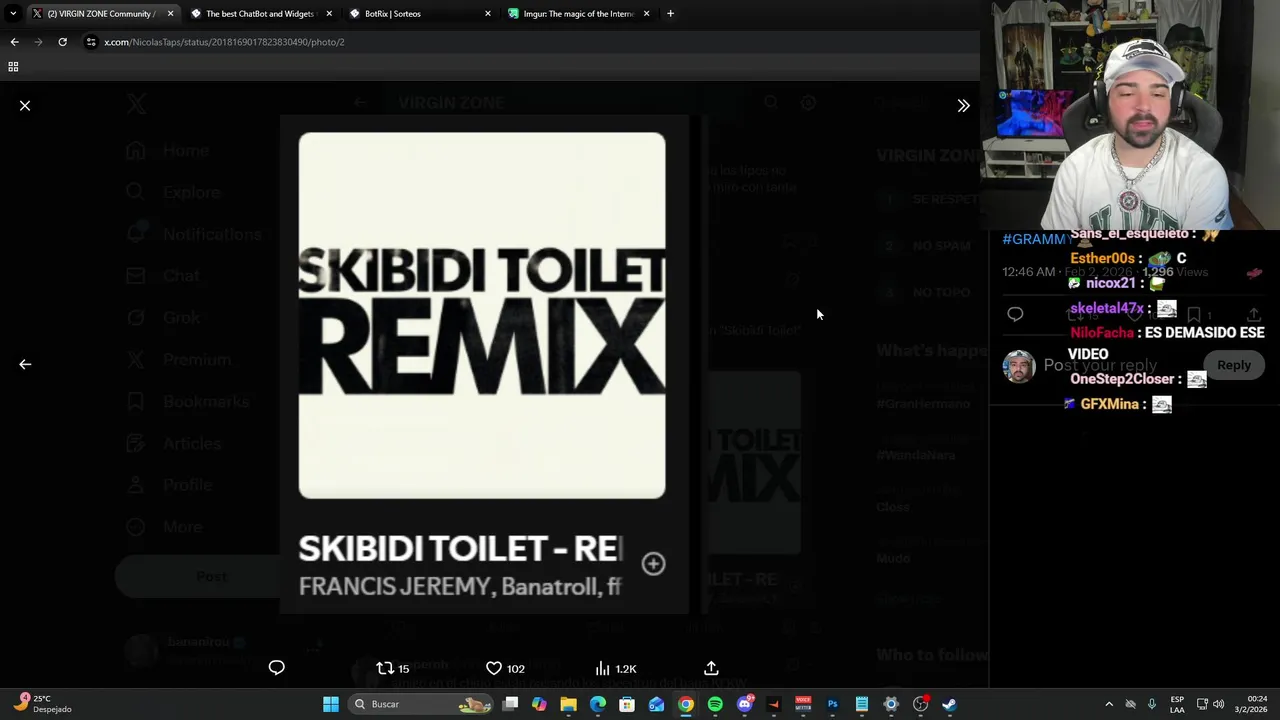Click the Skibidi Toilet Remix image

(x=482, y=315)
